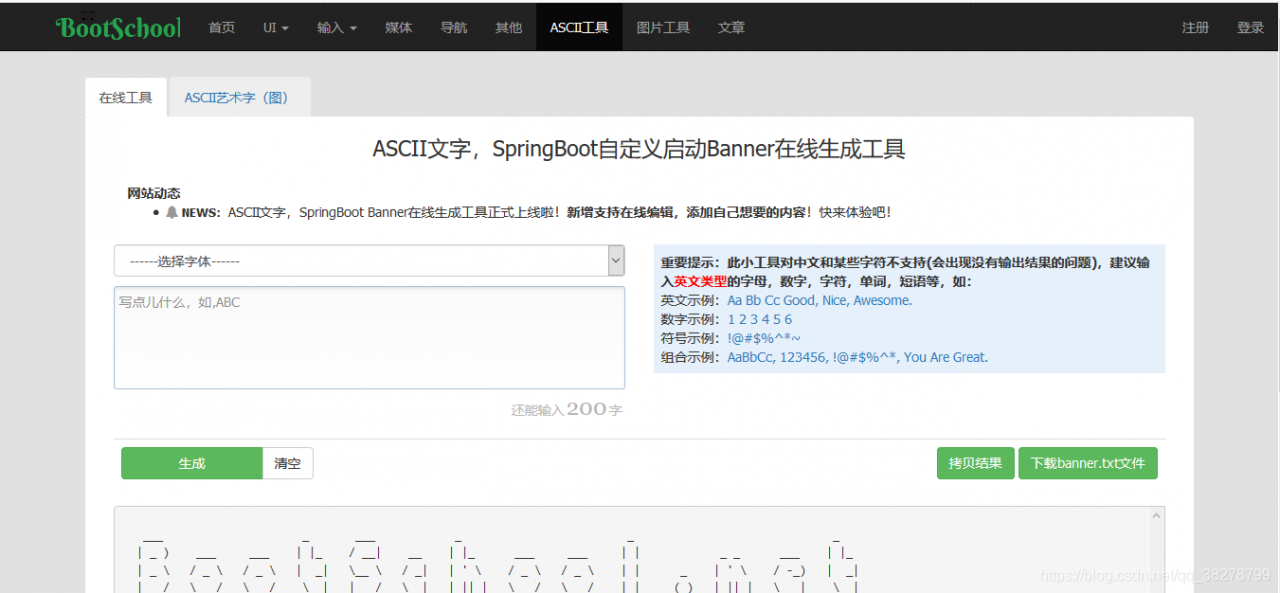1280x593 pixels.
Task: Click example 'AaBbCc, 123456, !@#$%^*, You Are Great.'
Action: [x=857, y=357]
